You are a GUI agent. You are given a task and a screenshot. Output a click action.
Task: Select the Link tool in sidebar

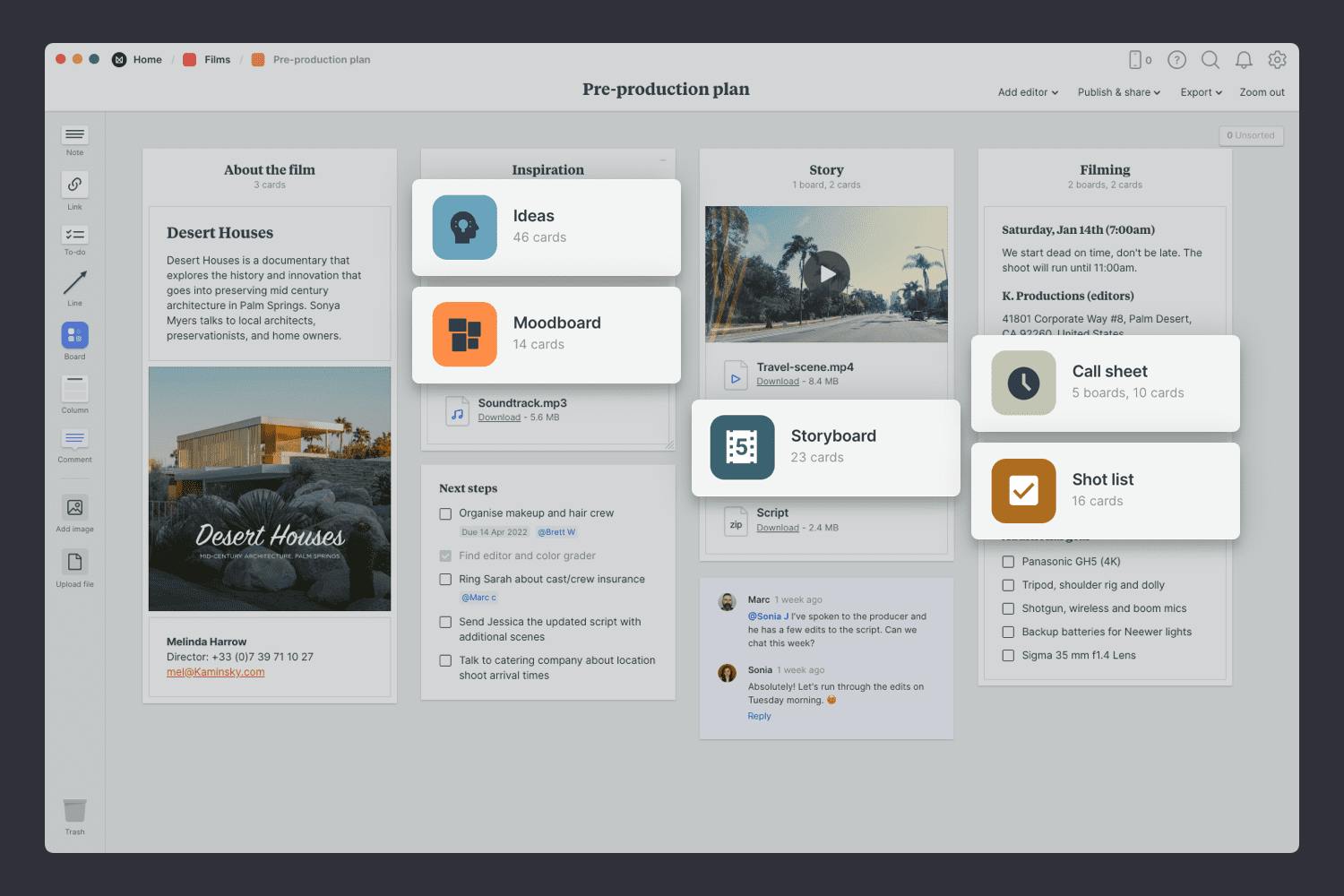point(74,185)
